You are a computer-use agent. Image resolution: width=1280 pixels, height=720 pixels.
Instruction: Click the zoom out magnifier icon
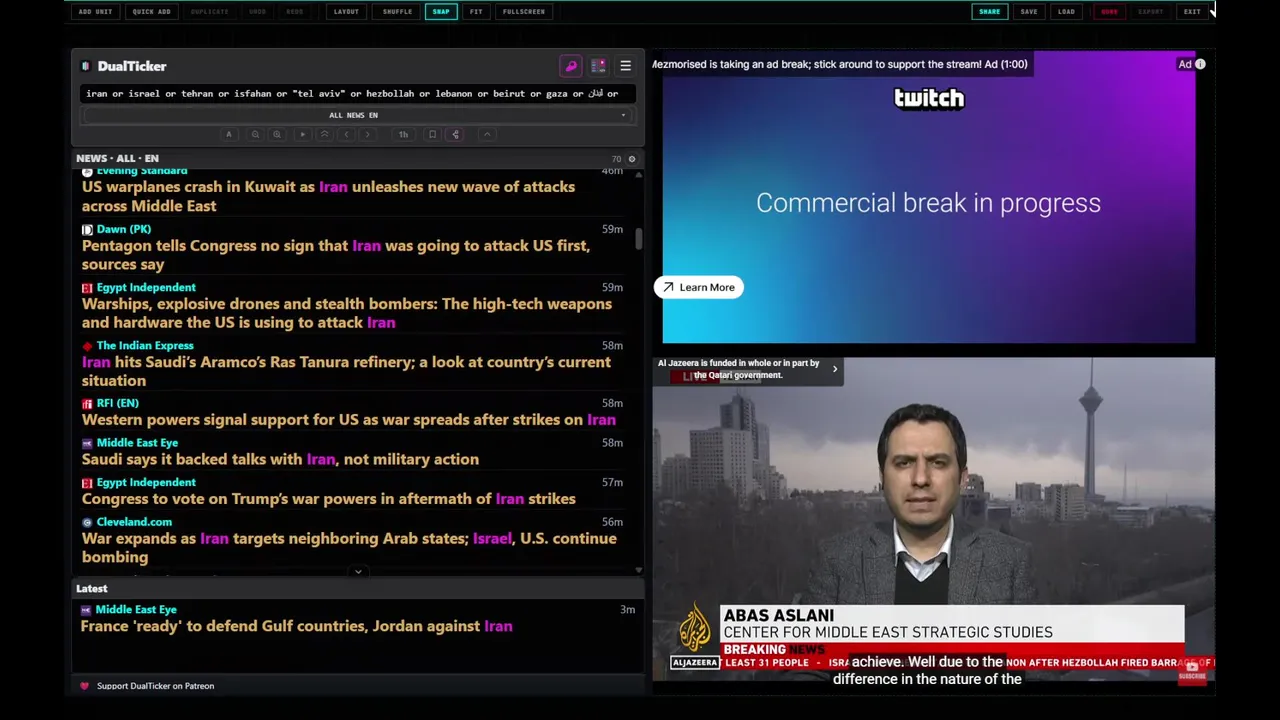(x=255, y=134)
